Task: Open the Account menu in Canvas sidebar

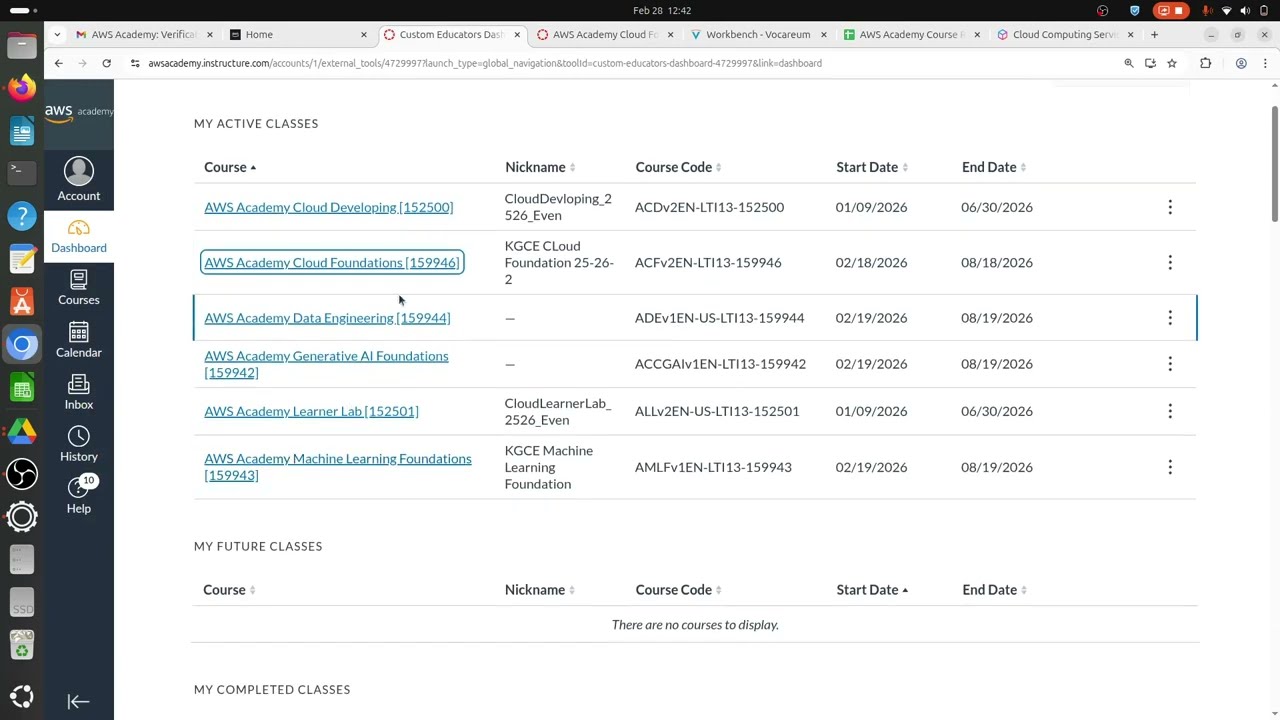Action: 78,180
